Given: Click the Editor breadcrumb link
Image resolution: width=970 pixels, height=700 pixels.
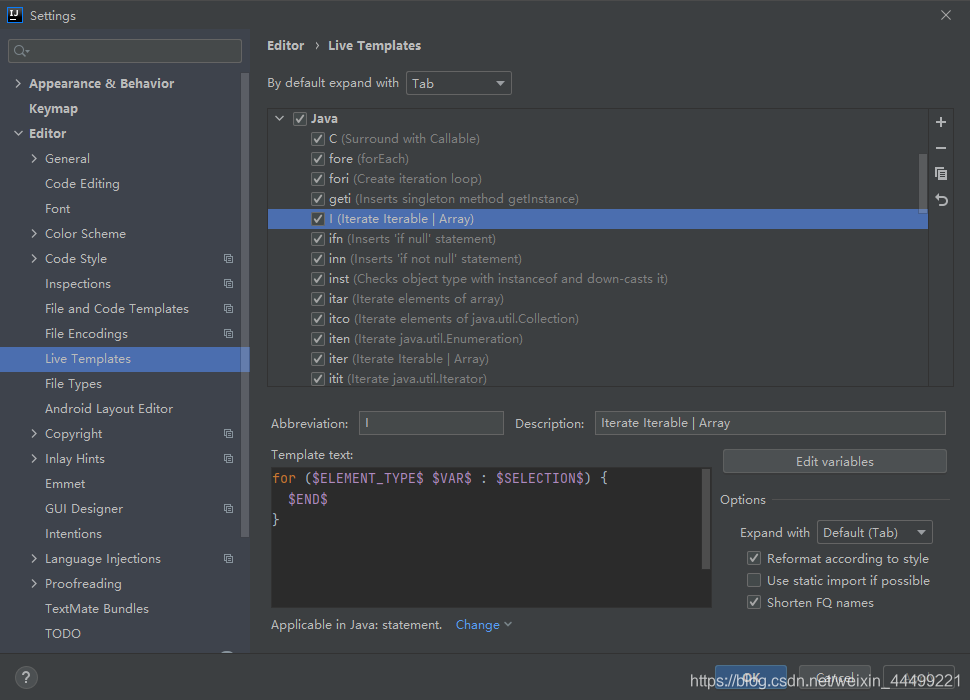Looking at the screenshot, I should coord(286,46).
